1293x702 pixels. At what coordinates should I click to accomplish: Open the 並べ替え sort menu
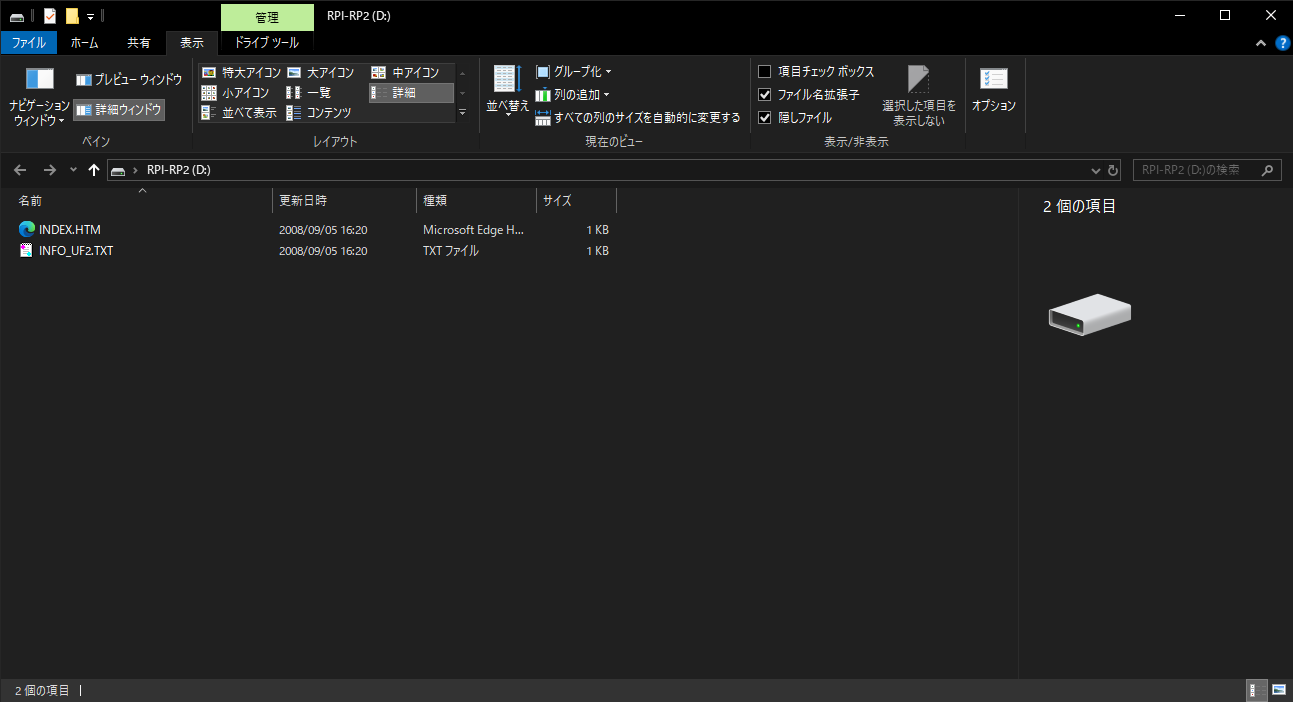point(507,93)
